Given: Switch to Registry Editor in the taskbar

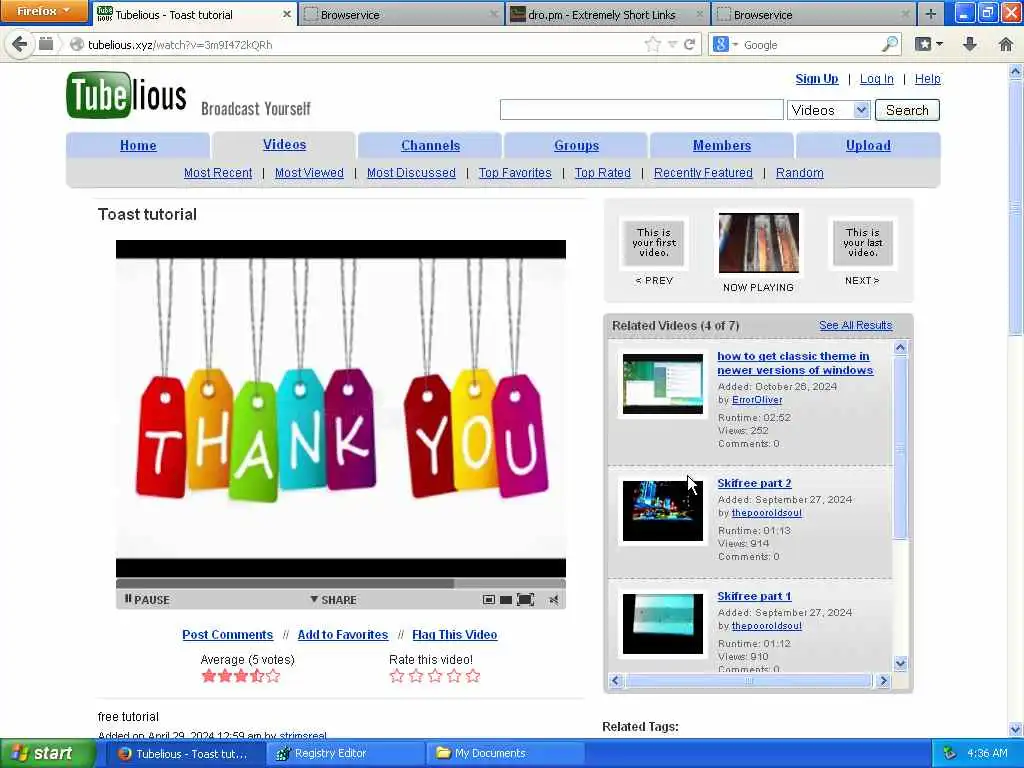Looking at the screenshot, I should tap(345, 753).
